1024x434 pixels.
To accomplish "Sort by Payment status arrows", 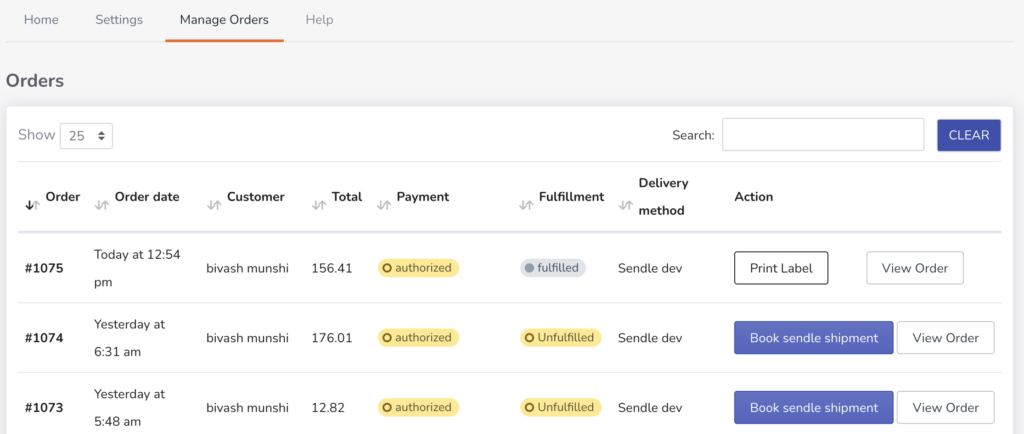I will coord(383,205).
